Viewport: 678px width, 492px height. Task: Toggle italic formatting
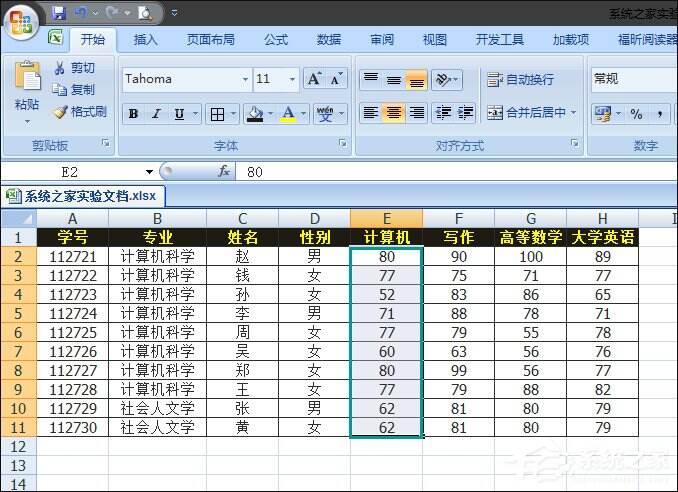pos(156,114)
